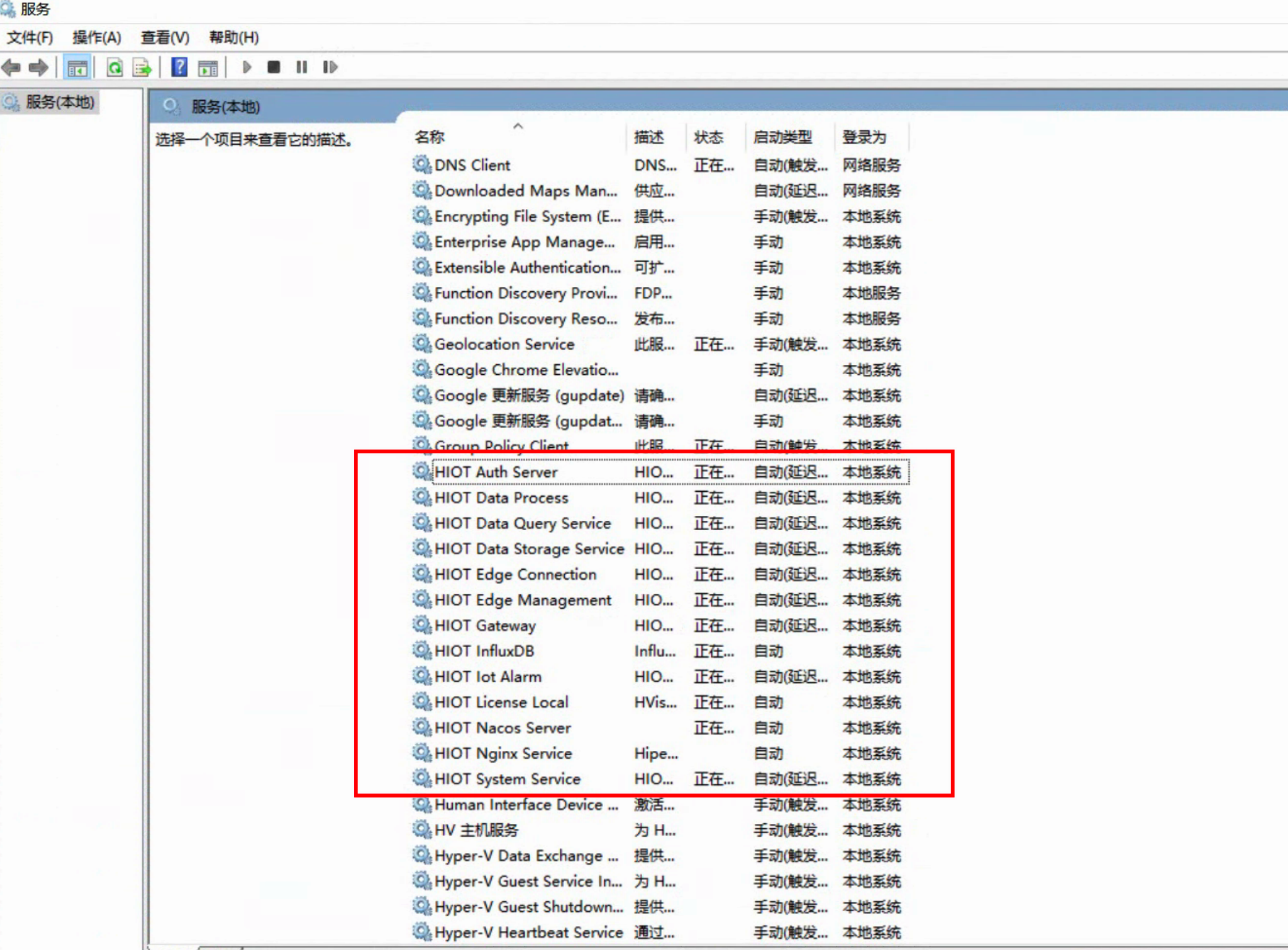Click the gear icon of Hyper-V Heartbeat Service
This screenshot has height=950, width=1288.
click(x=422, y=931)
